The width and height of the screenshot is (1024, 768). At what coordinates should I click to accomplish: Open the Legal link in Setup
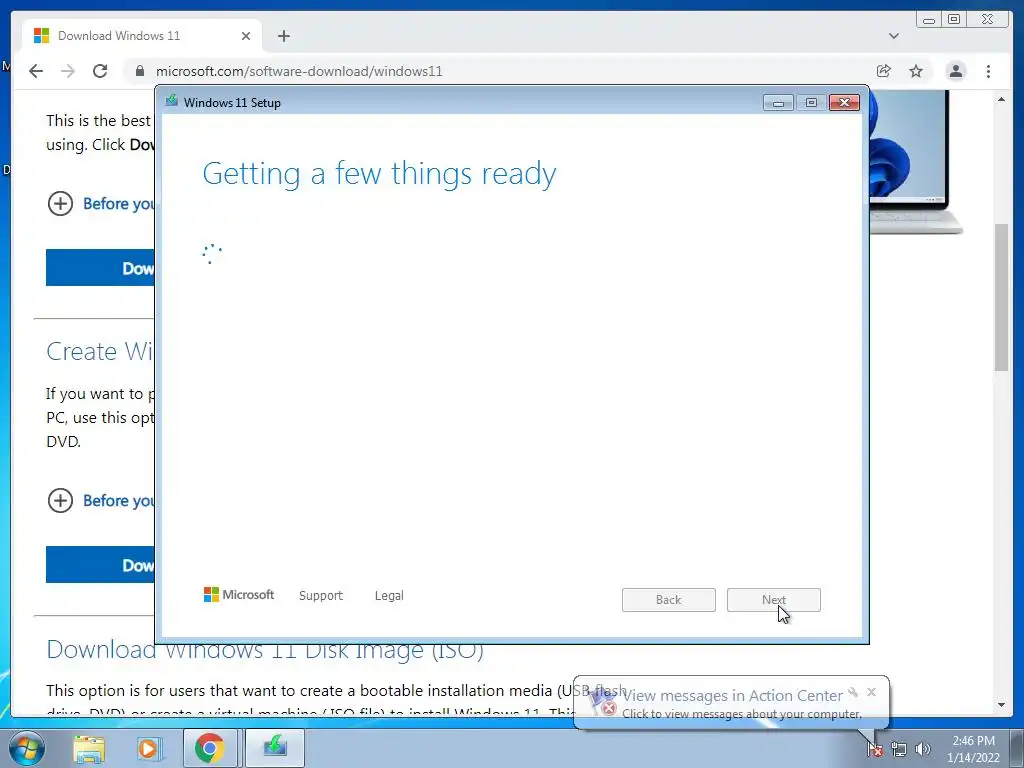(389, 596)
